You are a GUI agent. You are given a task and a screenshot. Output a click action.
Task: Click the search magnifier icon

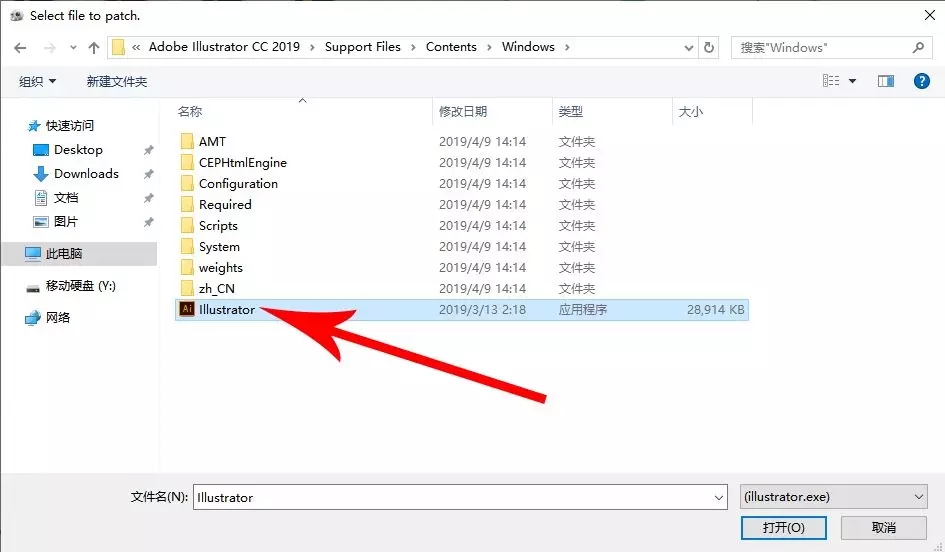point(918,48)
